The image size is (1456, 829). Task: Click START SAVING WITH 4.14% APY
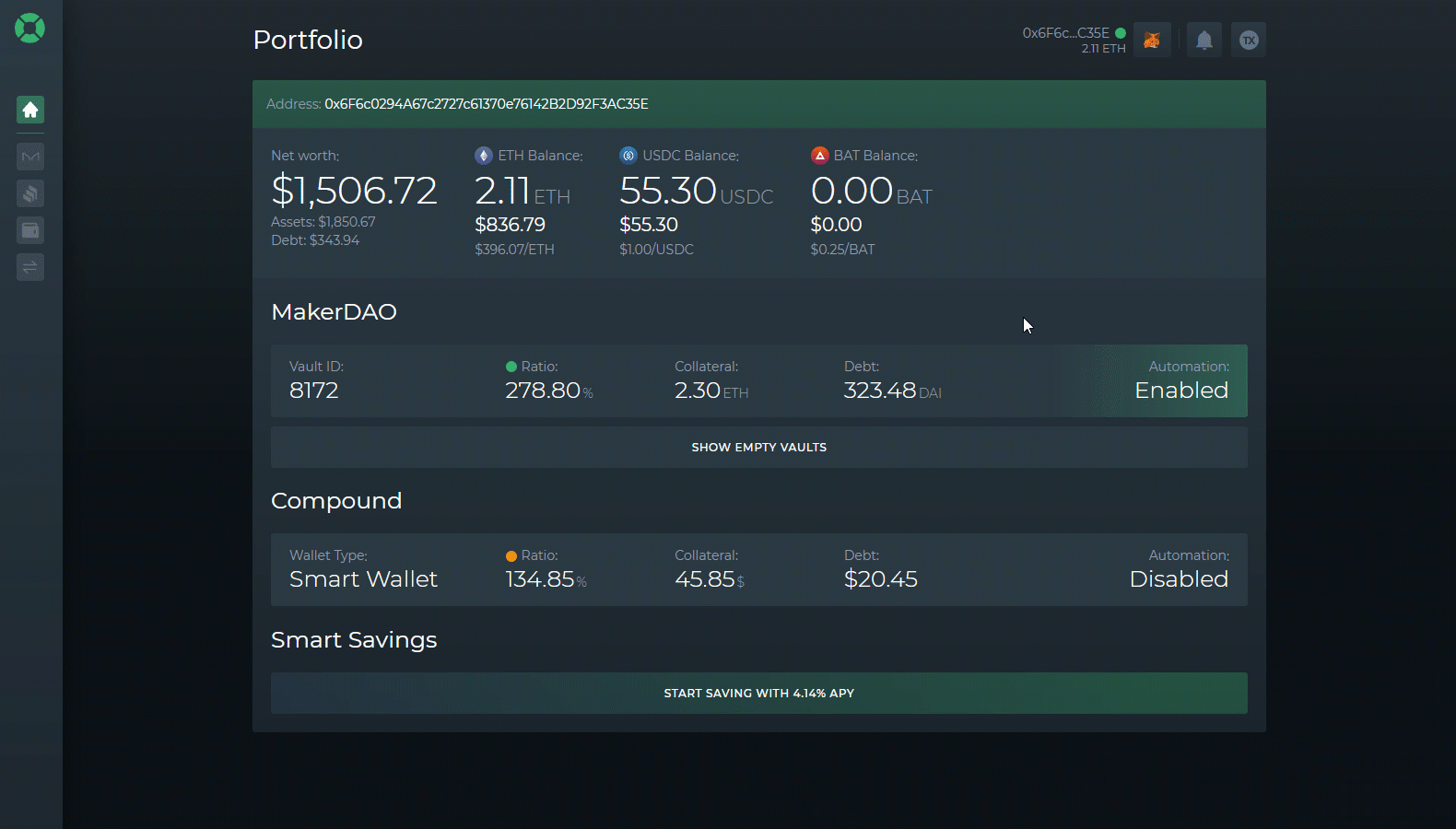click(x=759, y=693)
